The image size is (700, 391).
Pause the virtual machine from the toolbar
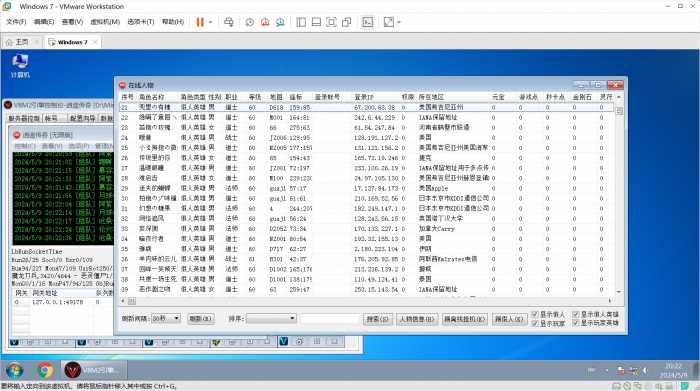pos(200,22)
